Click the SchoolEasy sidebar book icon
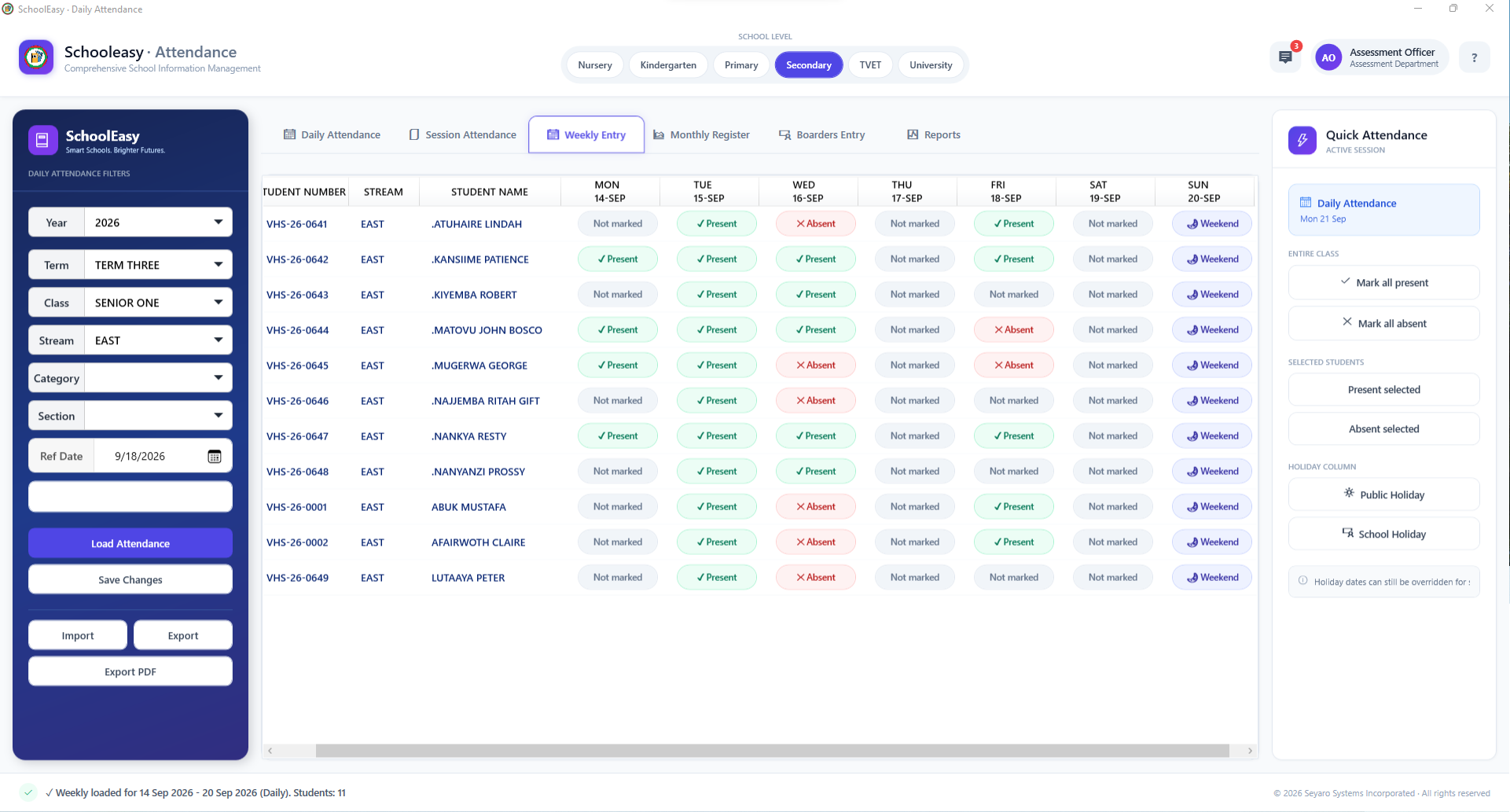The image size is (1510, 812). (42, 141)
